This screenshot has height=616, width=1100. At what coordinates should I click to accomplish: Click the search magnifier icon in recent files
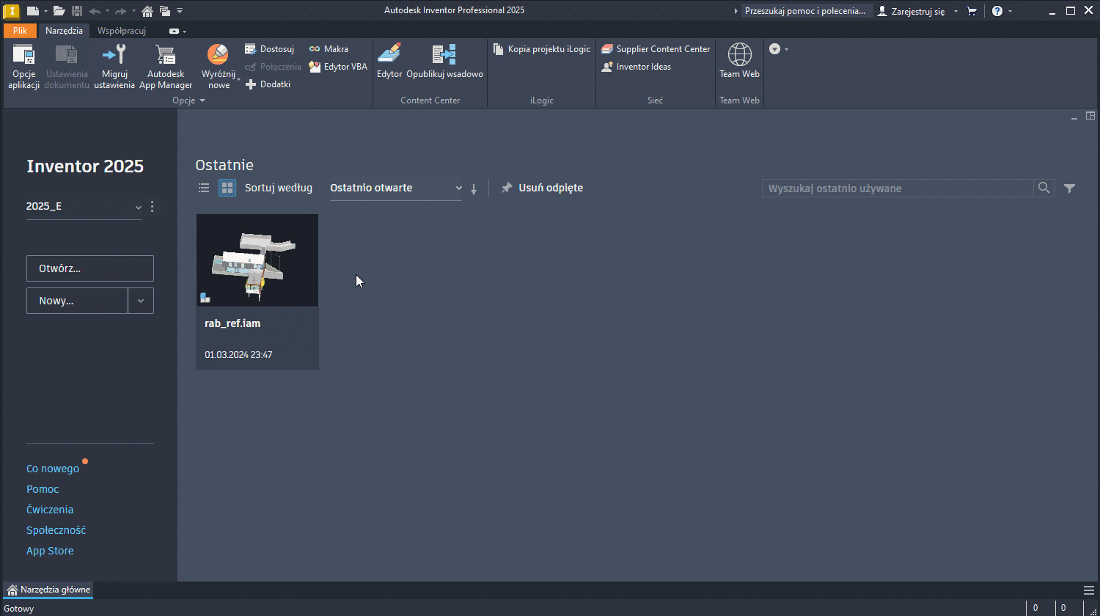(x=1044, y=187)
